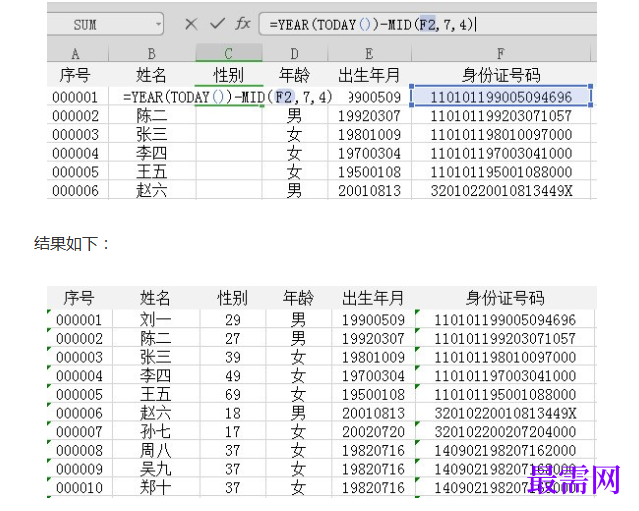Select the cell containing name 周八

pyautogui.click(x=155, y=451)
